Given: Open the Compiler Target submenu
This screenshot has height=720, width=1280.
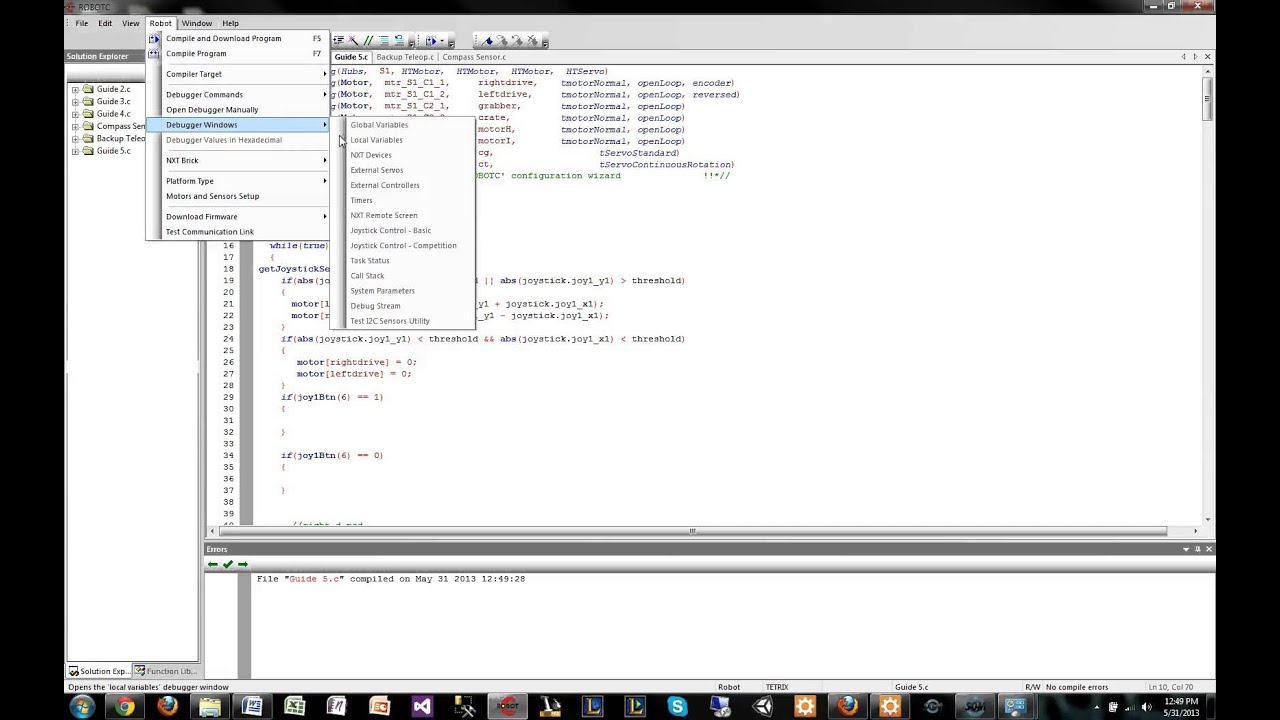Looking at the screenshot, I should 238,74.
